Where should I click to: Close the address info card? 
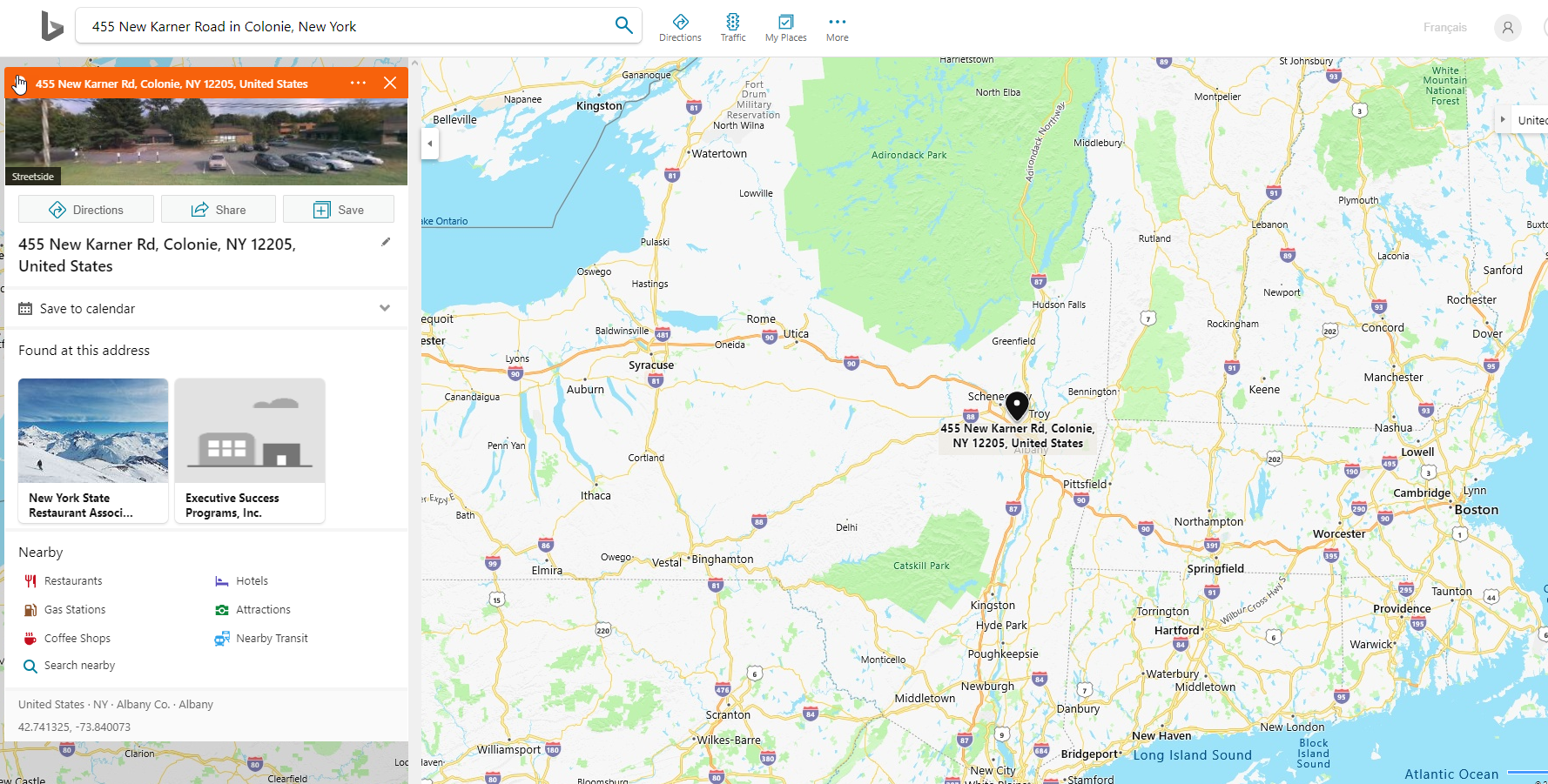point(390,83)
